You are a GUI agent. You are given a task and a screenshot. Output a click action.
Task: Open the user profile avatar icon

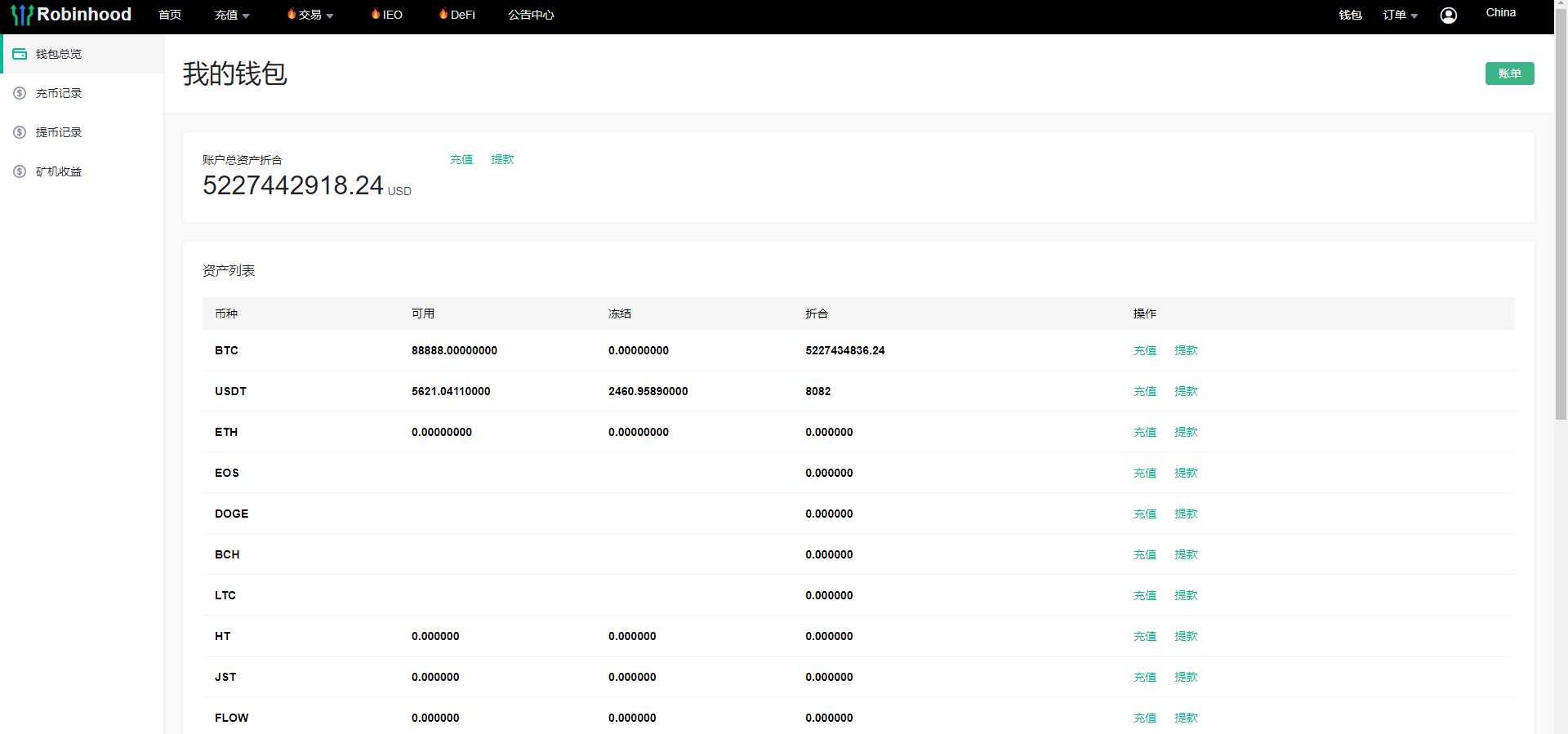pos(1448,16)
